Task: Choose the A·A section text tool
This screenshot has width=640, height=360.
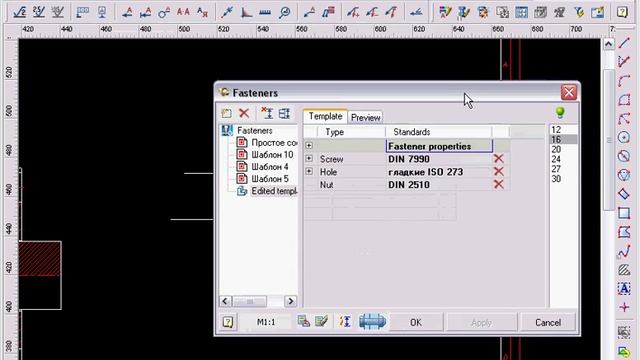Action: 183,12
